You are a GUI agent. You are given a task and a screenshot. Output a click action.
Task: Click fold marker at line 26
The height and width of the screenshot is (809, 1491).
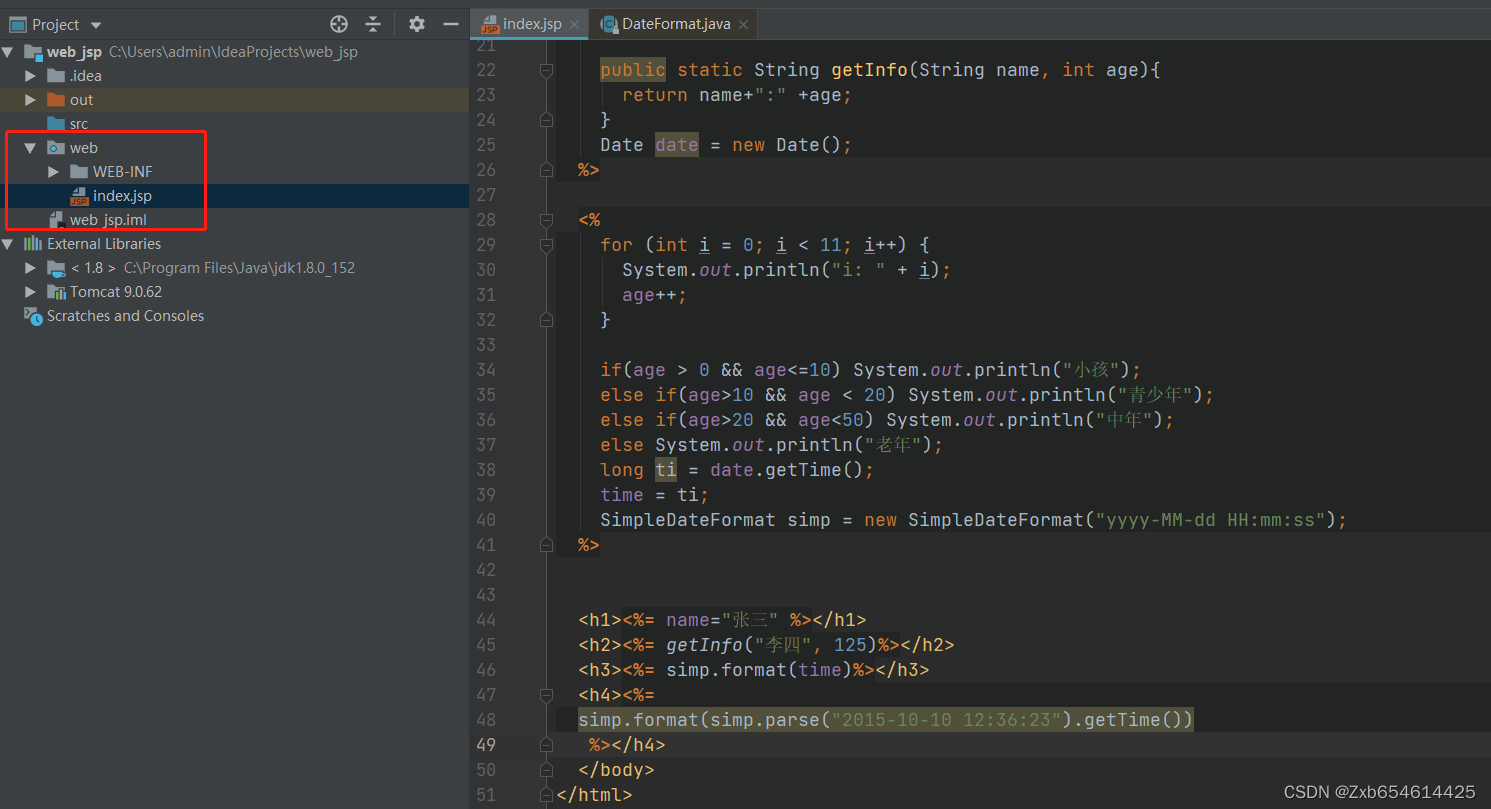pos(546,170)
